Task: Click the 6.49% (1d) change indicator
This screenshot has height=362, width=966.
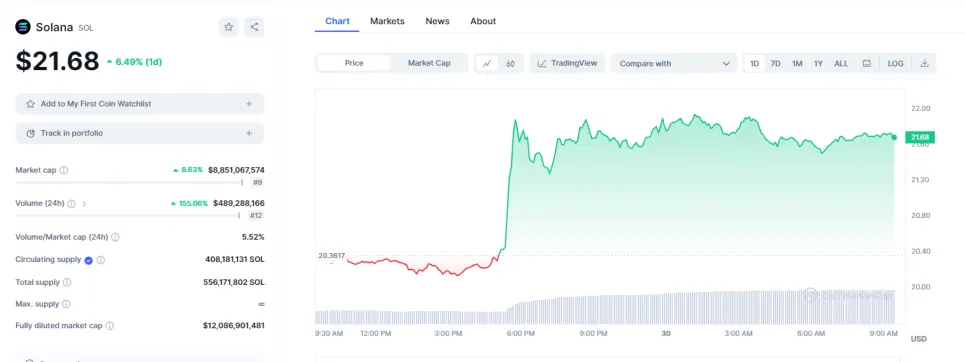Action: click(x=134, y=62)
